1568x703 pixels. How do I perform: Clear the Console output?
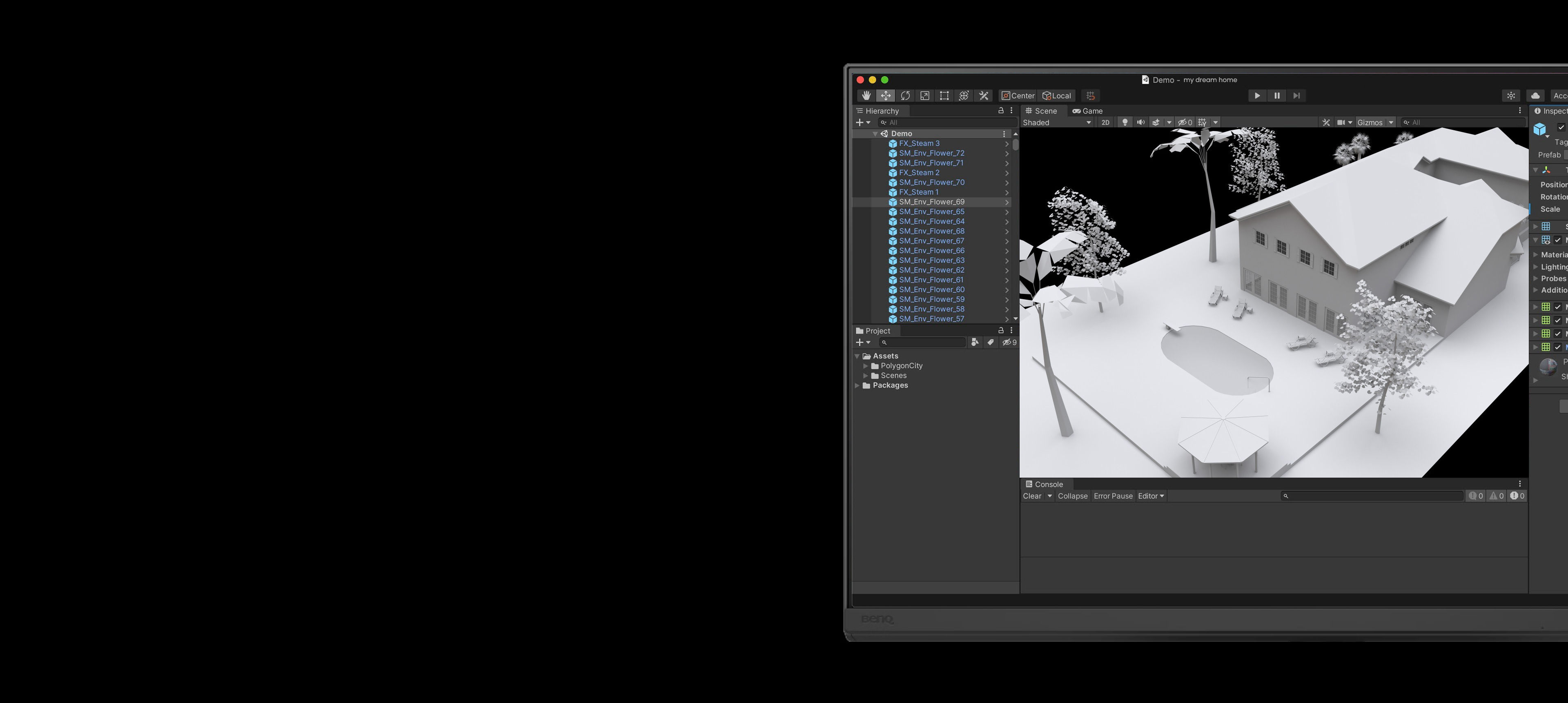(x=1033, y=496)
